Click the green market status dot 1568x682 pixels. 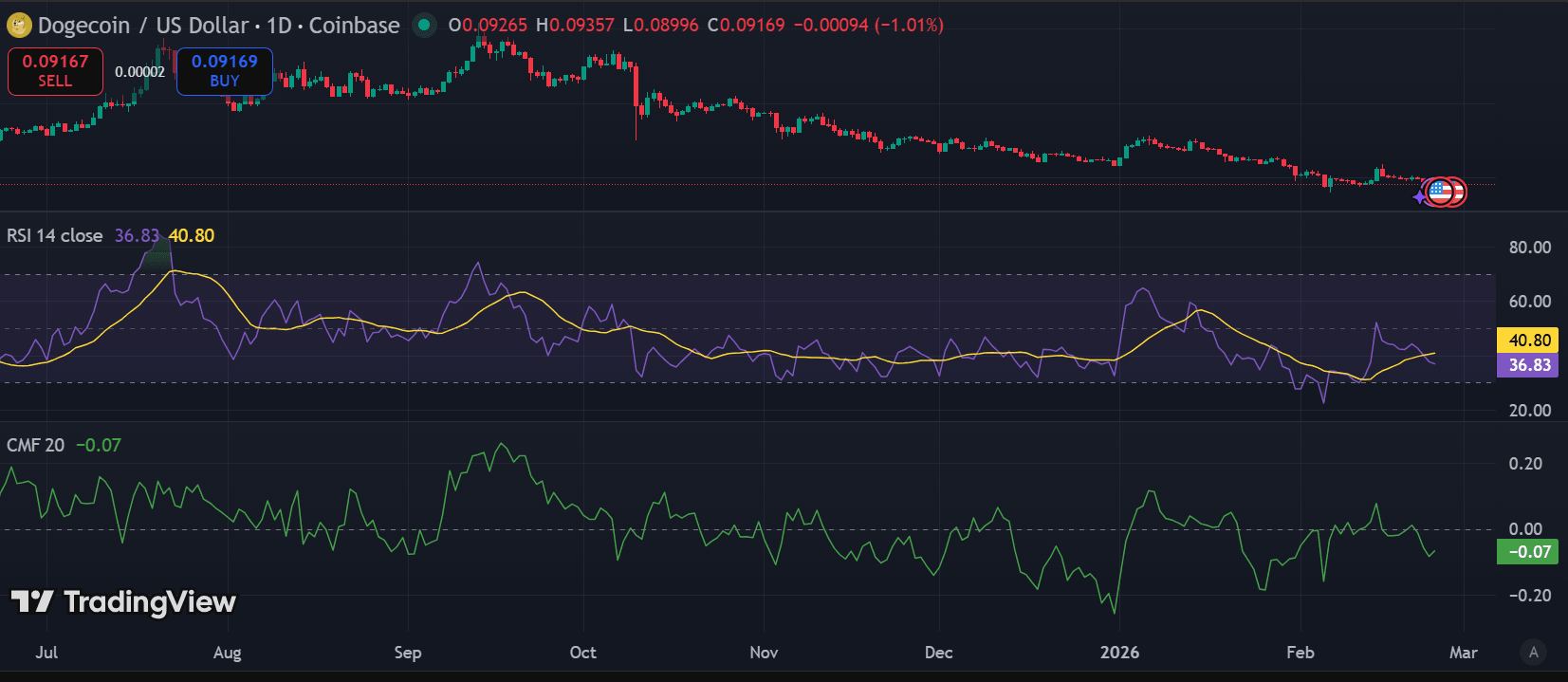point(424,26)
